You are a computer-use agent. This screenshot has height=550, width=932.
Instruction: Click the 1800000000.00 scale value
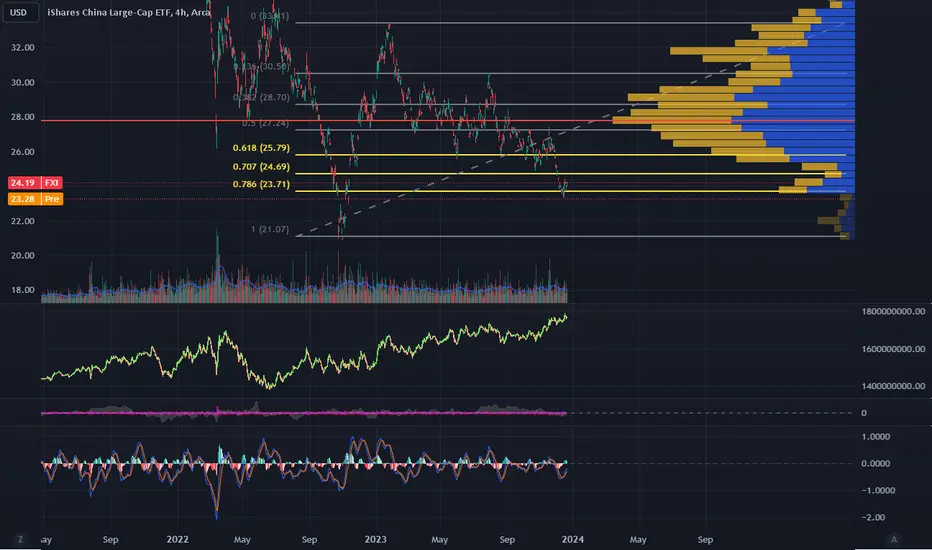(893, 312)
